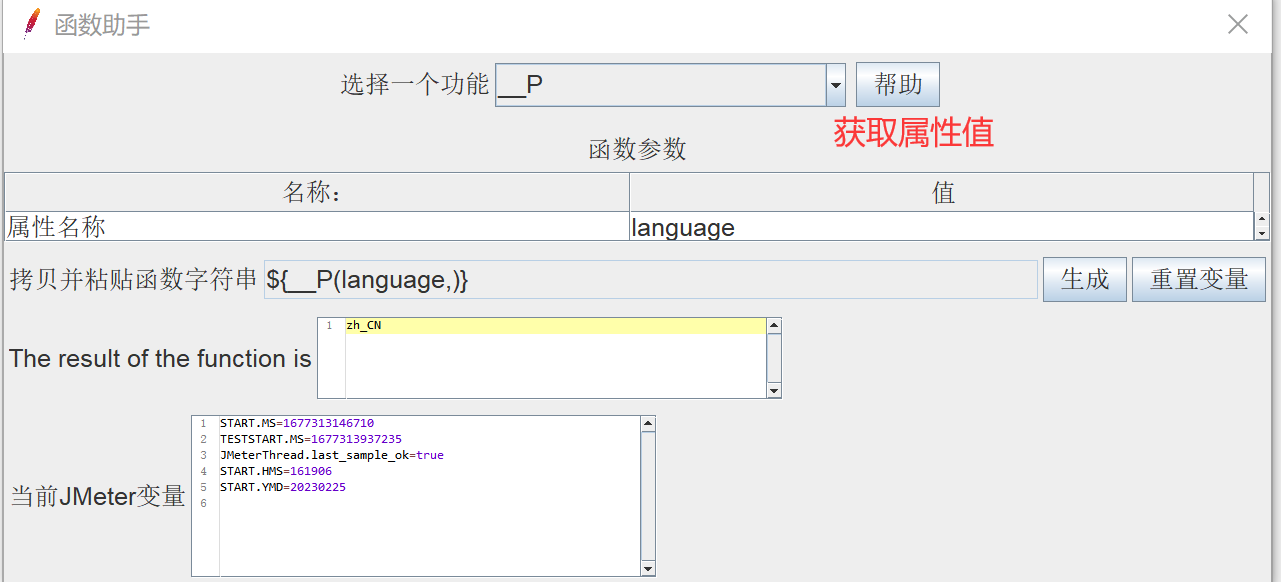1281x582 pixels.
Task: Click the 值 column header
Action: (x=941, y=192)
